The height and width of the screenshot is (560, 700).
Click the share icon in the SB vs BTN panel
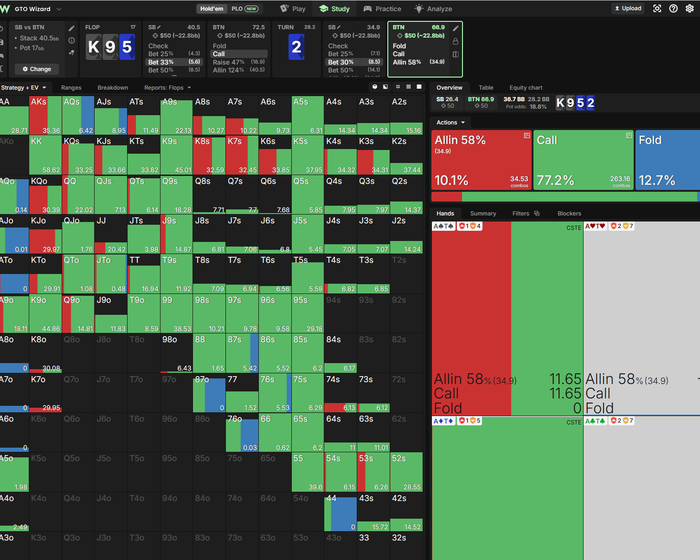[71, 52]
